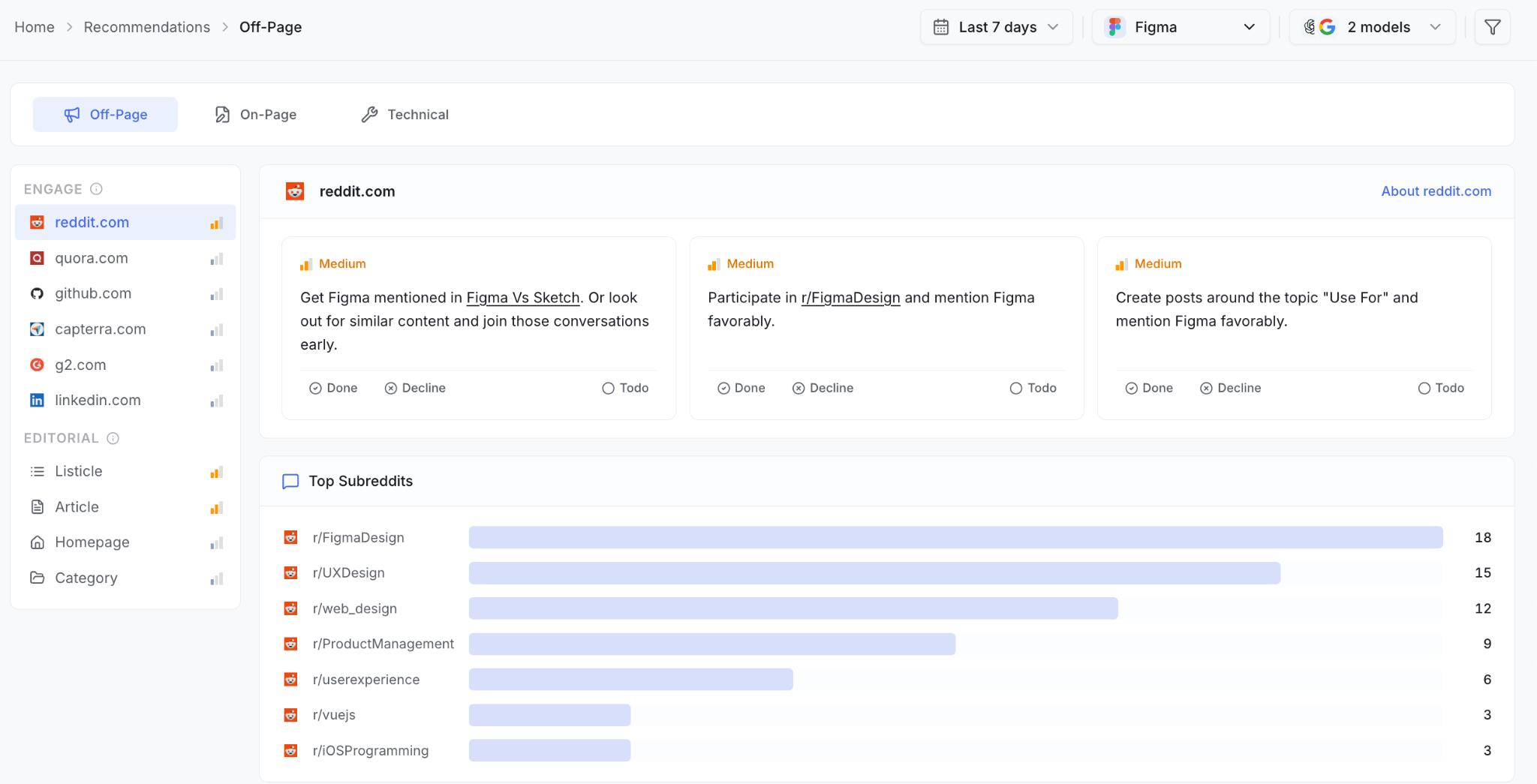Viewport: 1537px width, 784px height.
Task: Click the github icon in the sidebar
Action: (x=37, y=293)
